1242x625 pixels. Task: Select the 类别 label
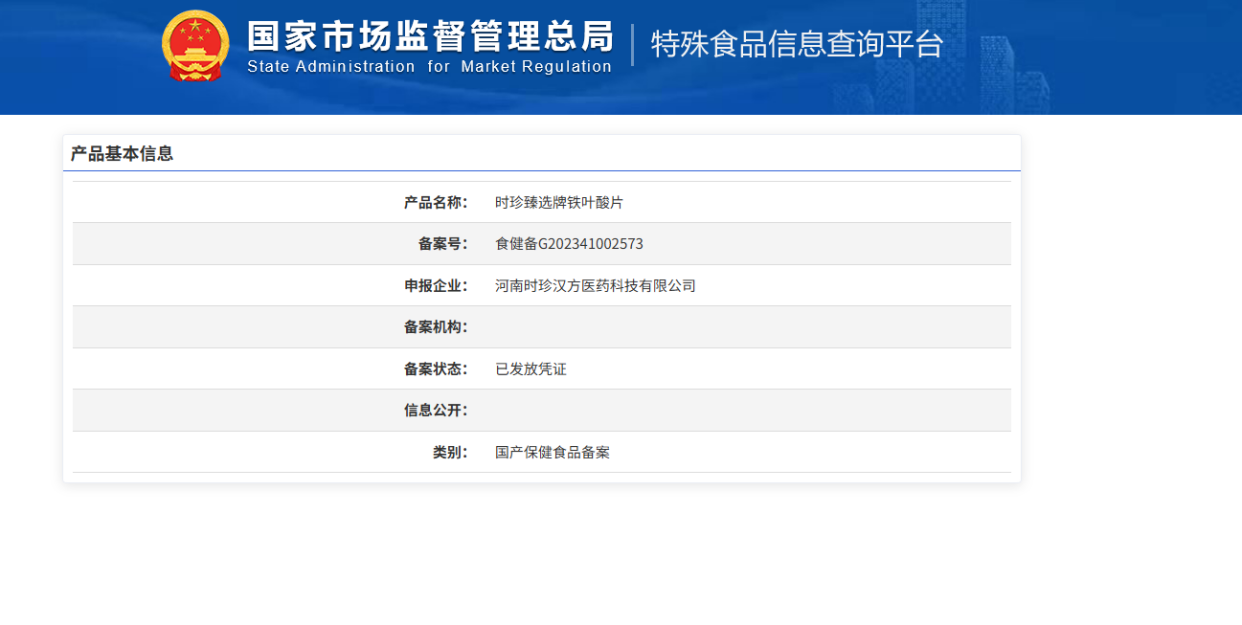pyautogui.click(x=450, y=452)
